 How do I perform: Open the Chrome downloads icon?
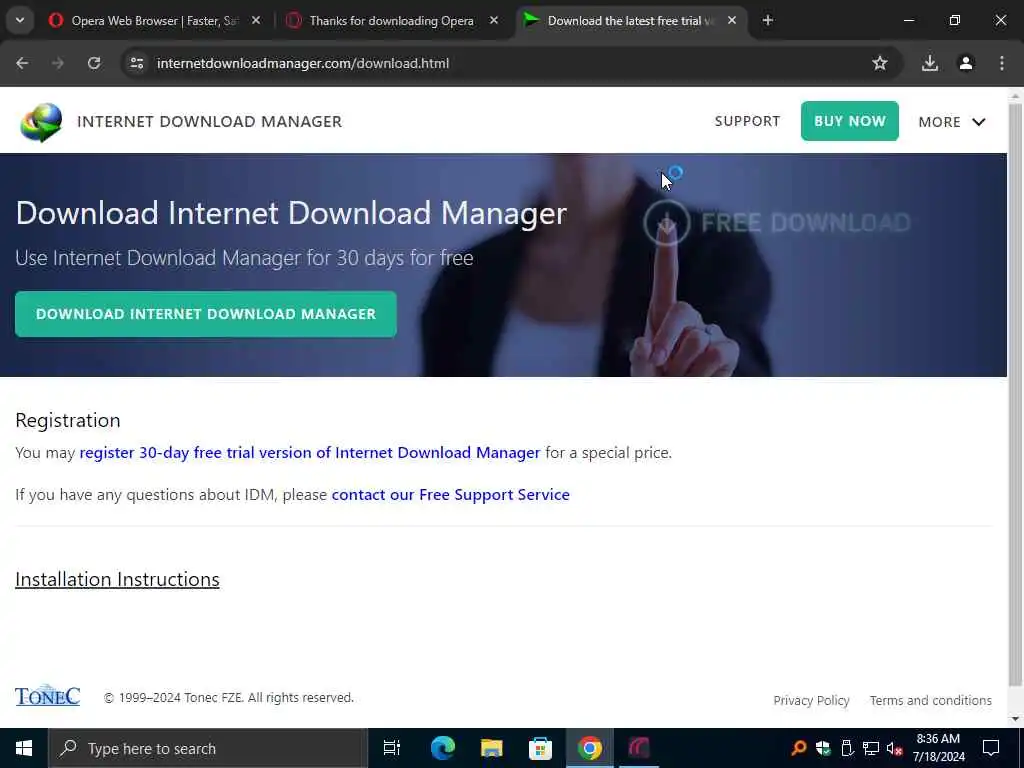pos(930,63)
